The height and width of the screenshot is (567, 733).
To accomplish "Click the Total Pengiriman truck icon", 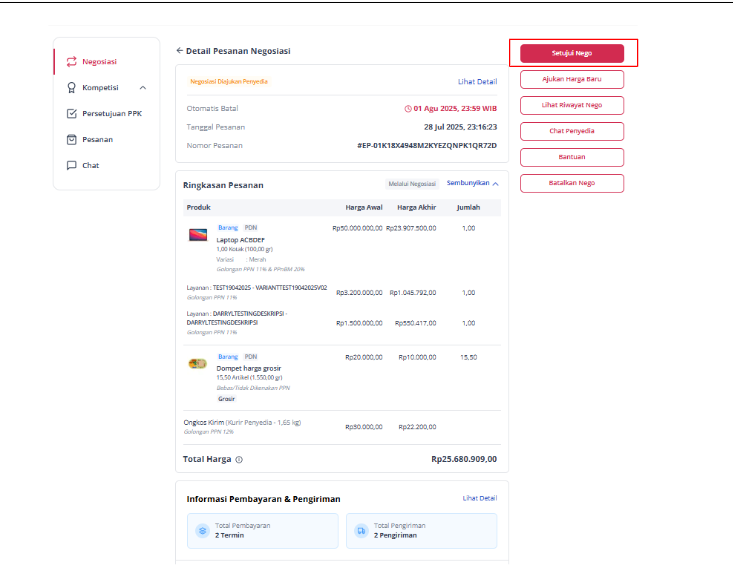I will coord(361,531).
